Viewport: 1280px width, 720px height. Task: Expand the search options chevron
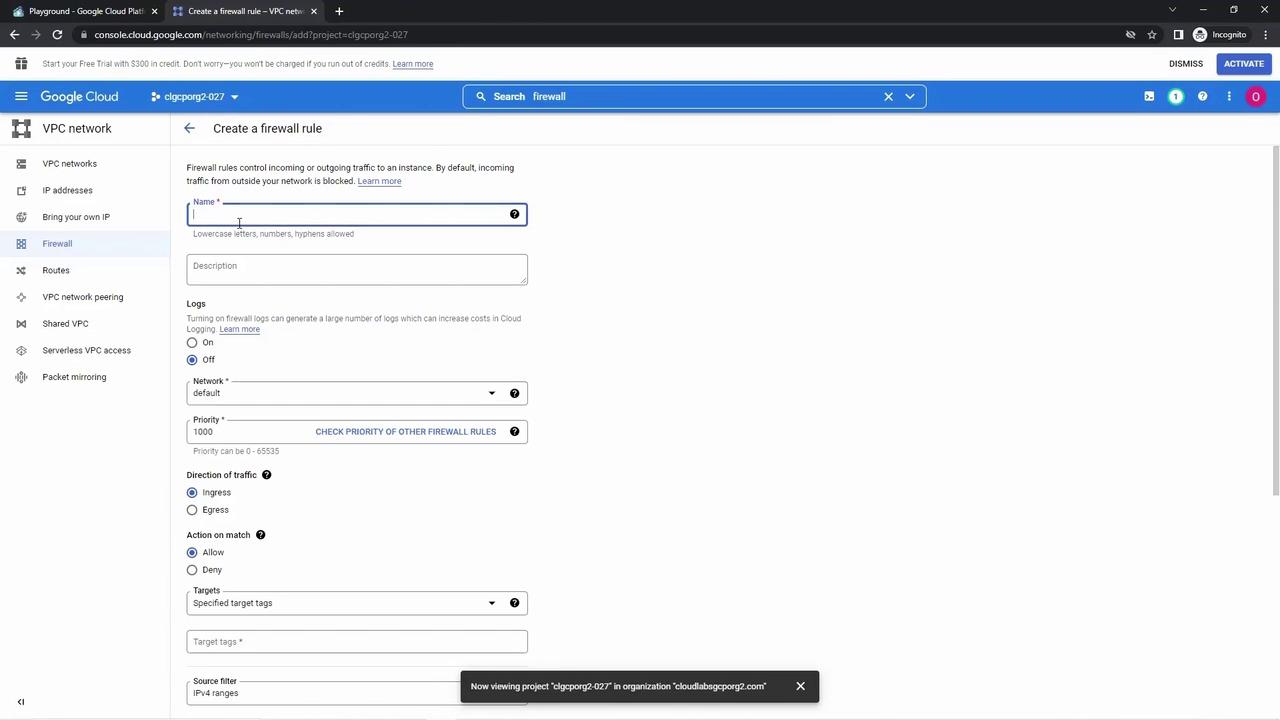point(910,97)
